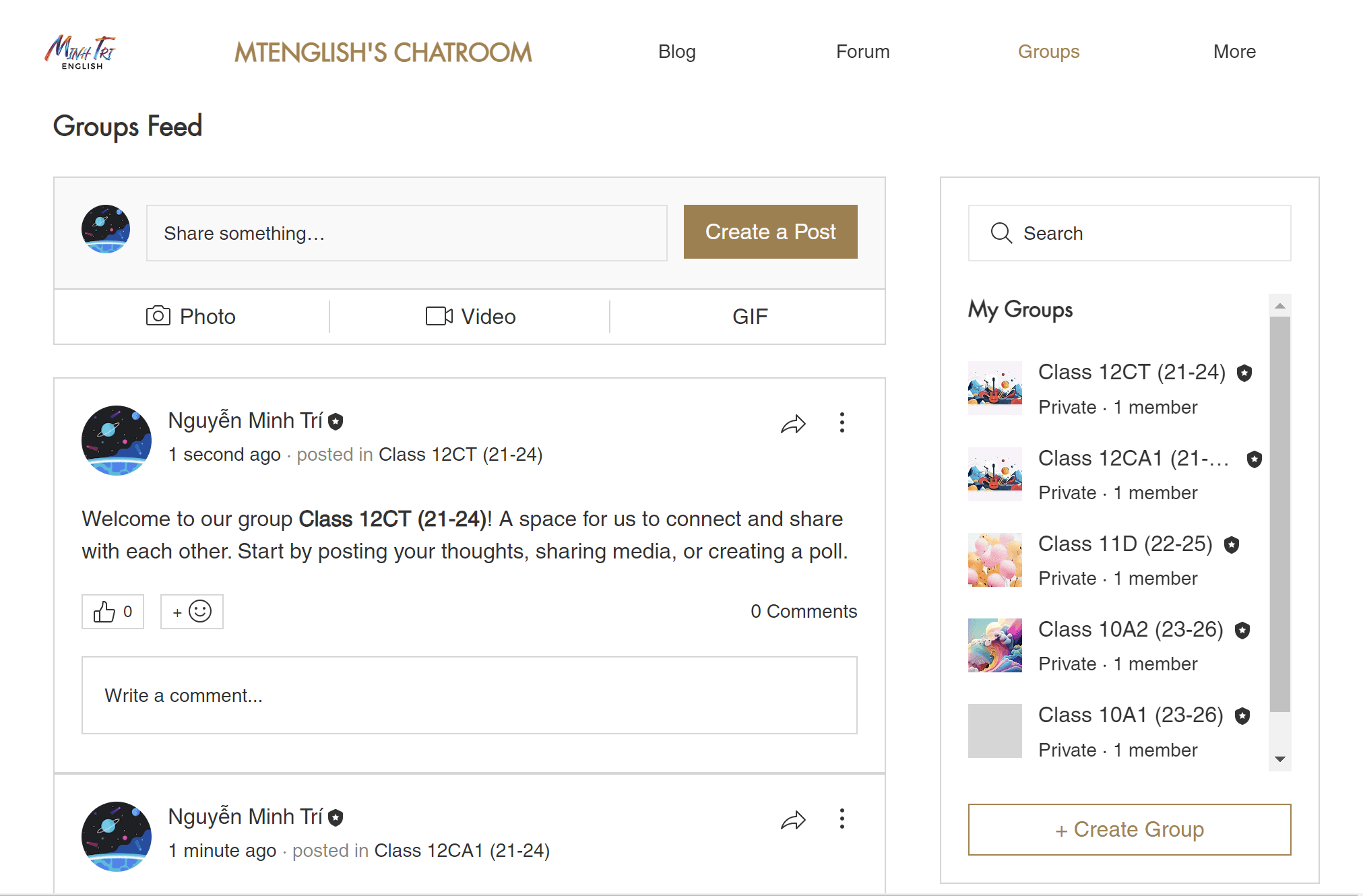Open the Forum tab
1363x896 pixels.
pyautogui.click(x=862, y=52)
